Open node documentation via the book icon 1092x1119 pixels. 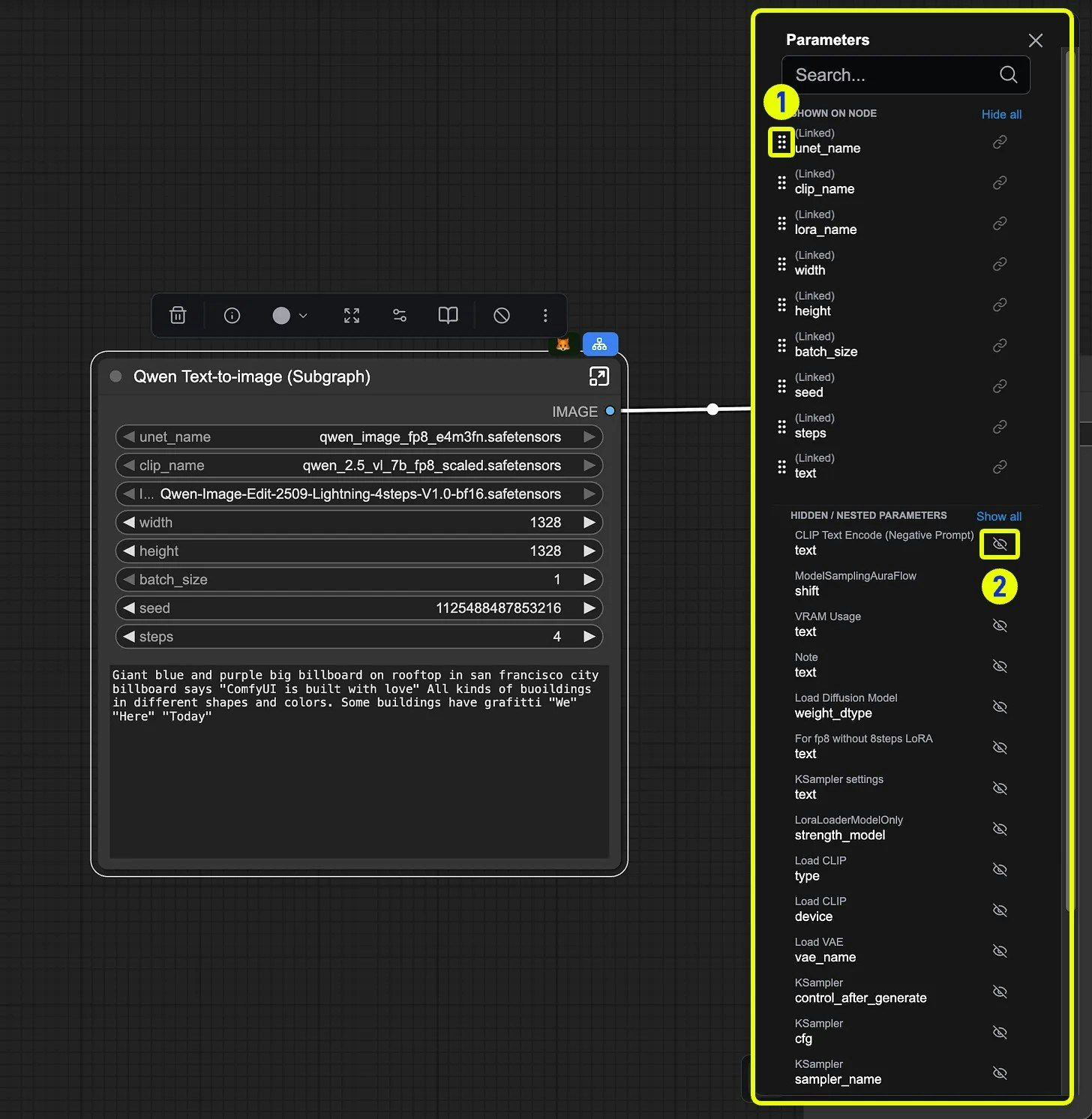pos(447,315)
